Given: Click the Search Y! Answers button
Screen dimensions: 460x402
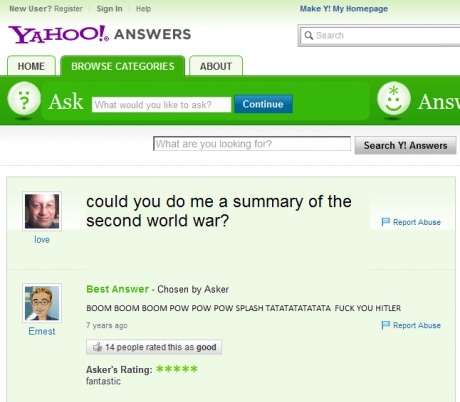Looking at the screenshot, I should point(405,145).
